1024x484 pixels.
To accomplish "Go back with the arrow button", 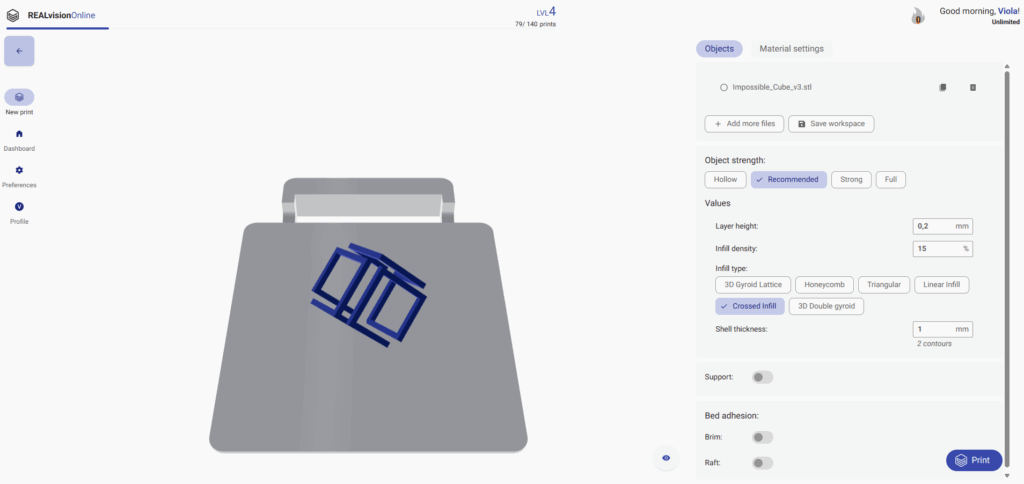I will pyautogui.click(x=19, y=51).
